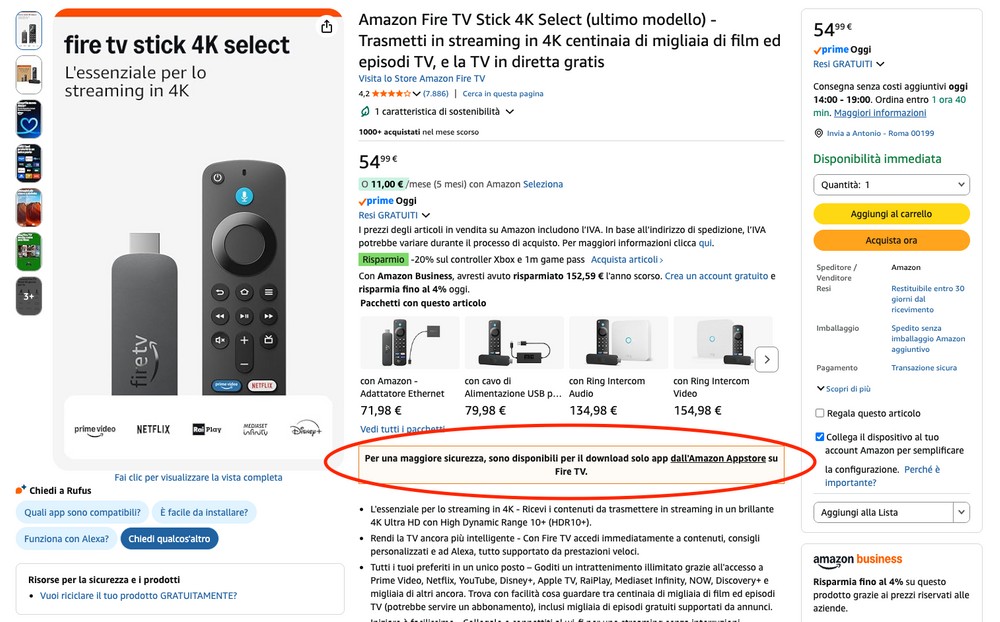Click the Amazon Business logo

857,560
